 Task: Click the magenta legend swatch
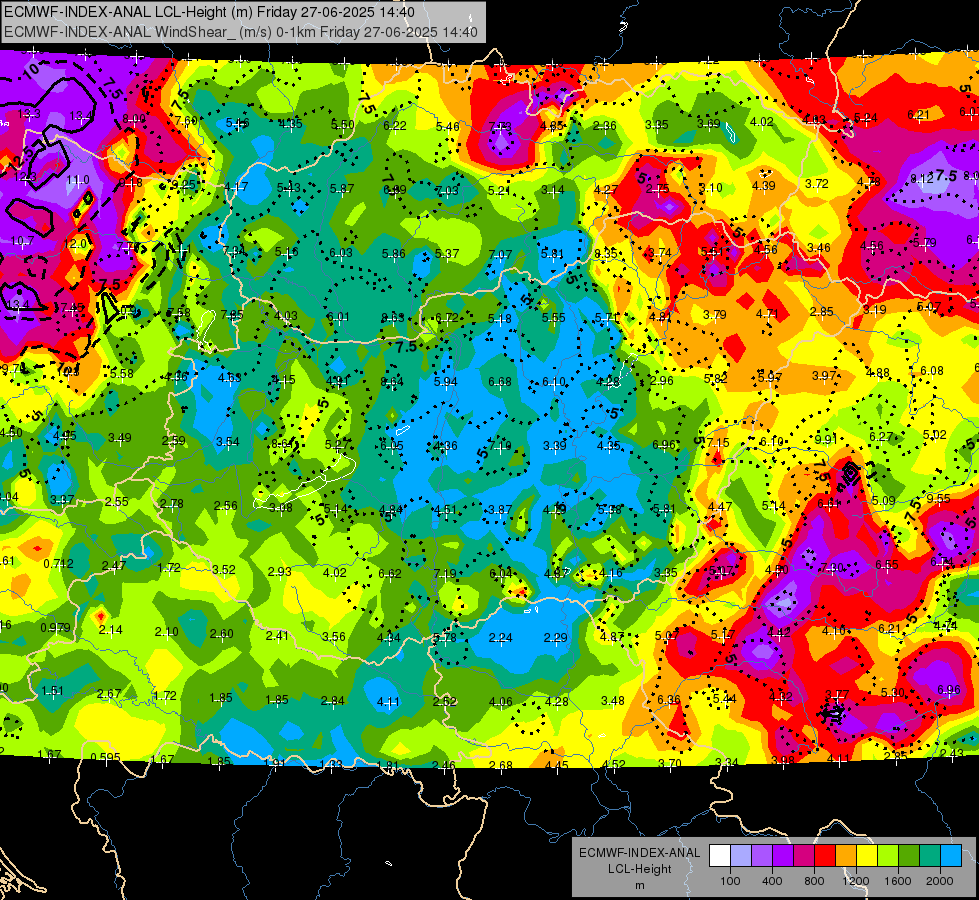click(x=804, y=855)
